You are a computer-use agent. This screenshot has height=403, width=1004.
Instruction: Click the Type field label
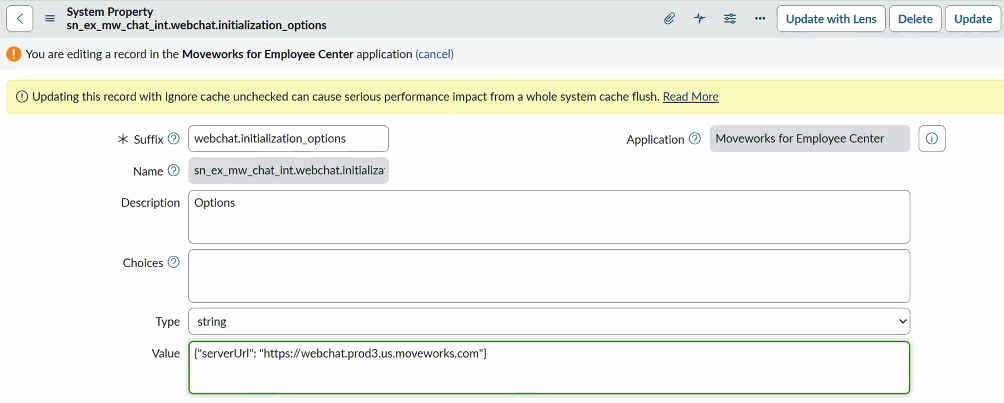[168, 321]
